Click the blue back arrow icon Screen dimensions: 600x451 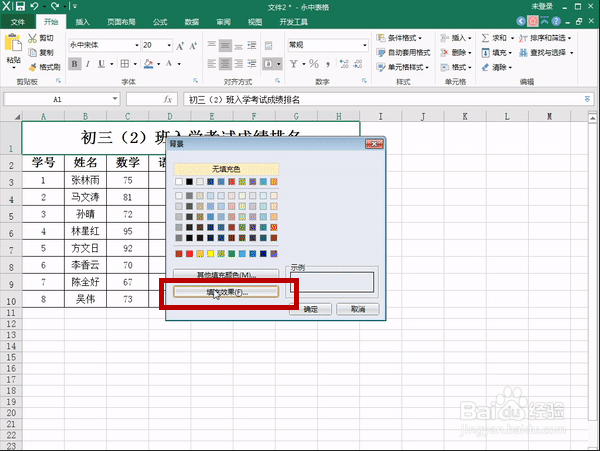[521, 21]
